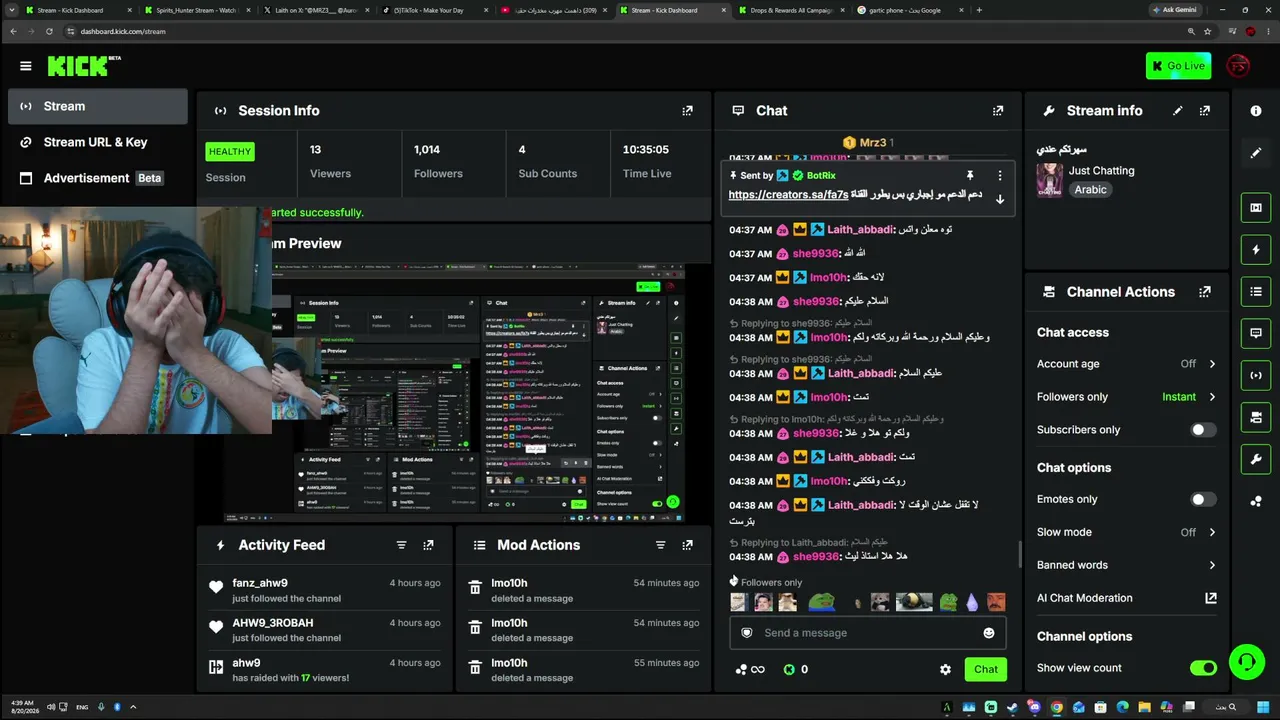Pop out the Channel Actions panel
1280x720 pixels.
(1205, 292)
